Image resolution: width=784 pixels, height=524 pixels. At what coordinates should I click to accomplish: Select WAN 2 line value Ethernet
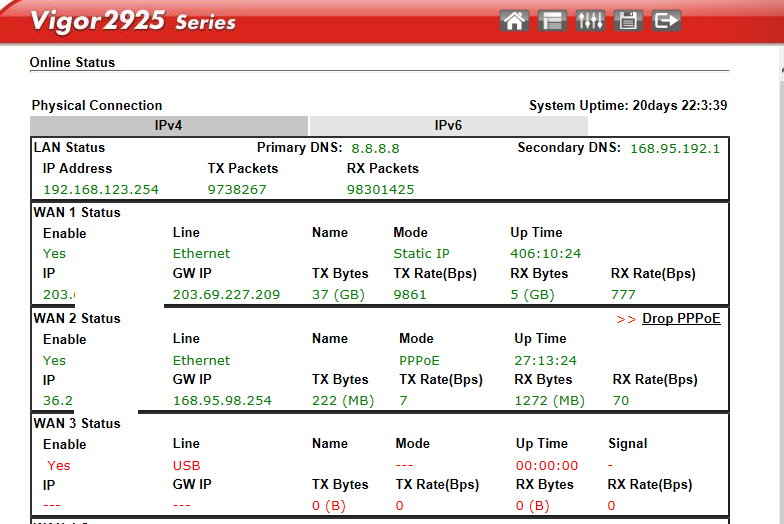(x=202, y=360)
